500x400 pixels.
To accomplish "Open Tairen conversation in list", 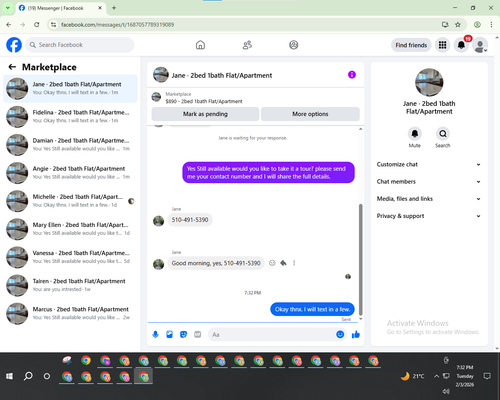I will (70, 285).
